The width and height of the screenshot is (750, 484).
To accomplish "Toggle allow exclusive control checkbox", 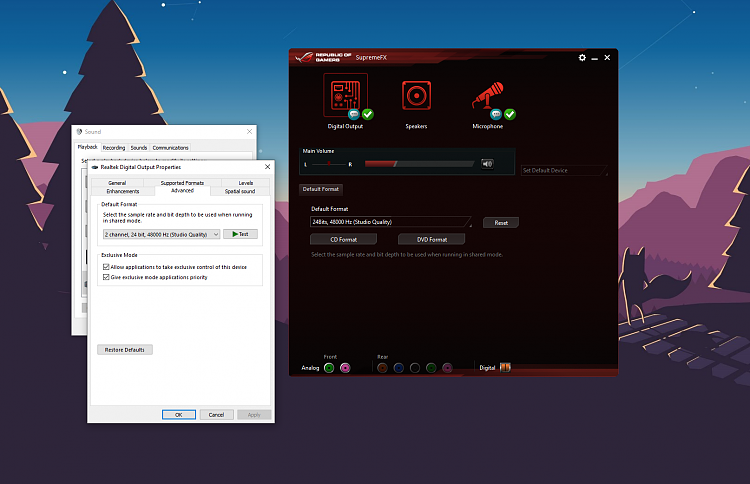I will coord(106,267).
